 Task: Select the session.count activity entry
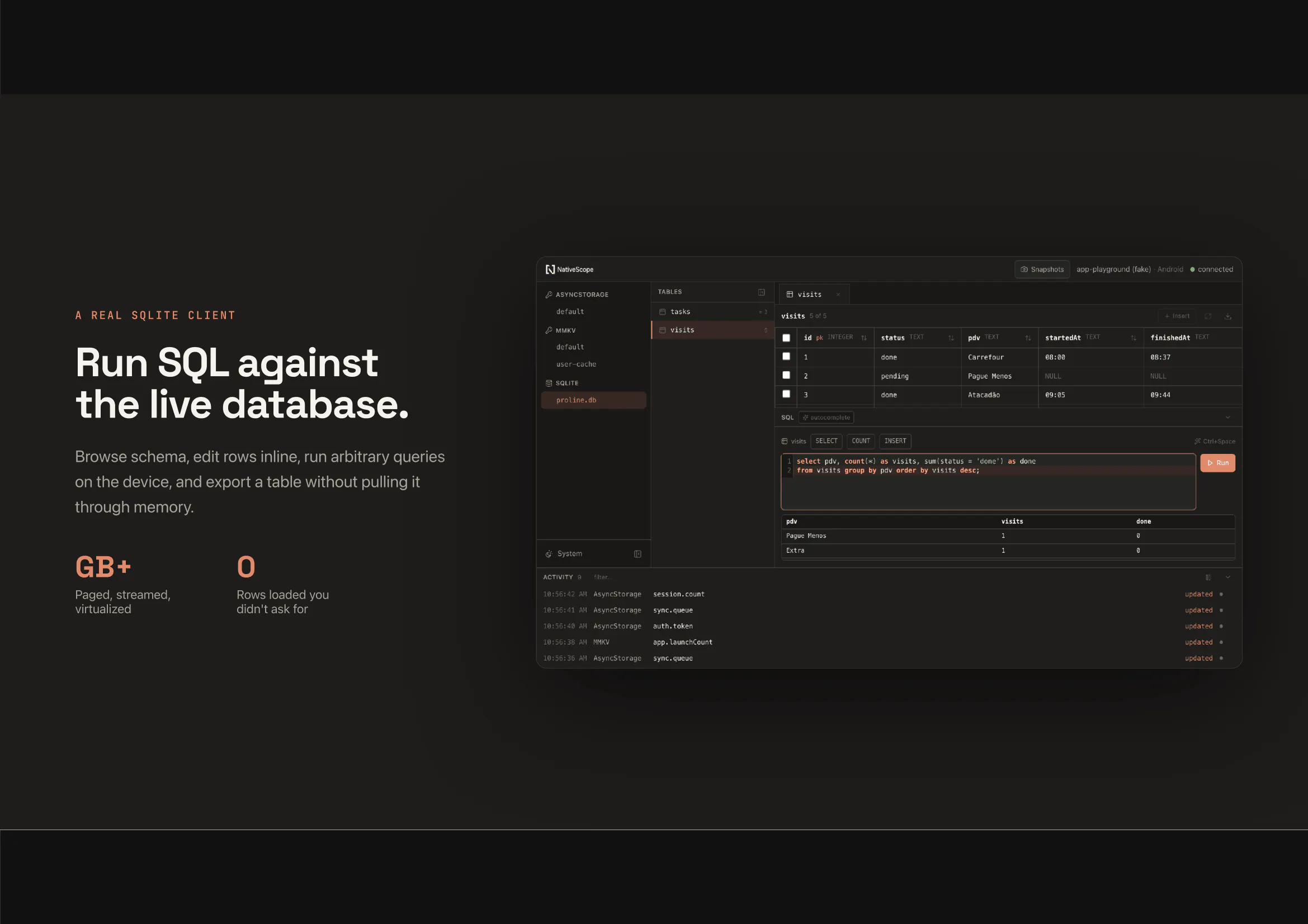(x=889, y=594)
